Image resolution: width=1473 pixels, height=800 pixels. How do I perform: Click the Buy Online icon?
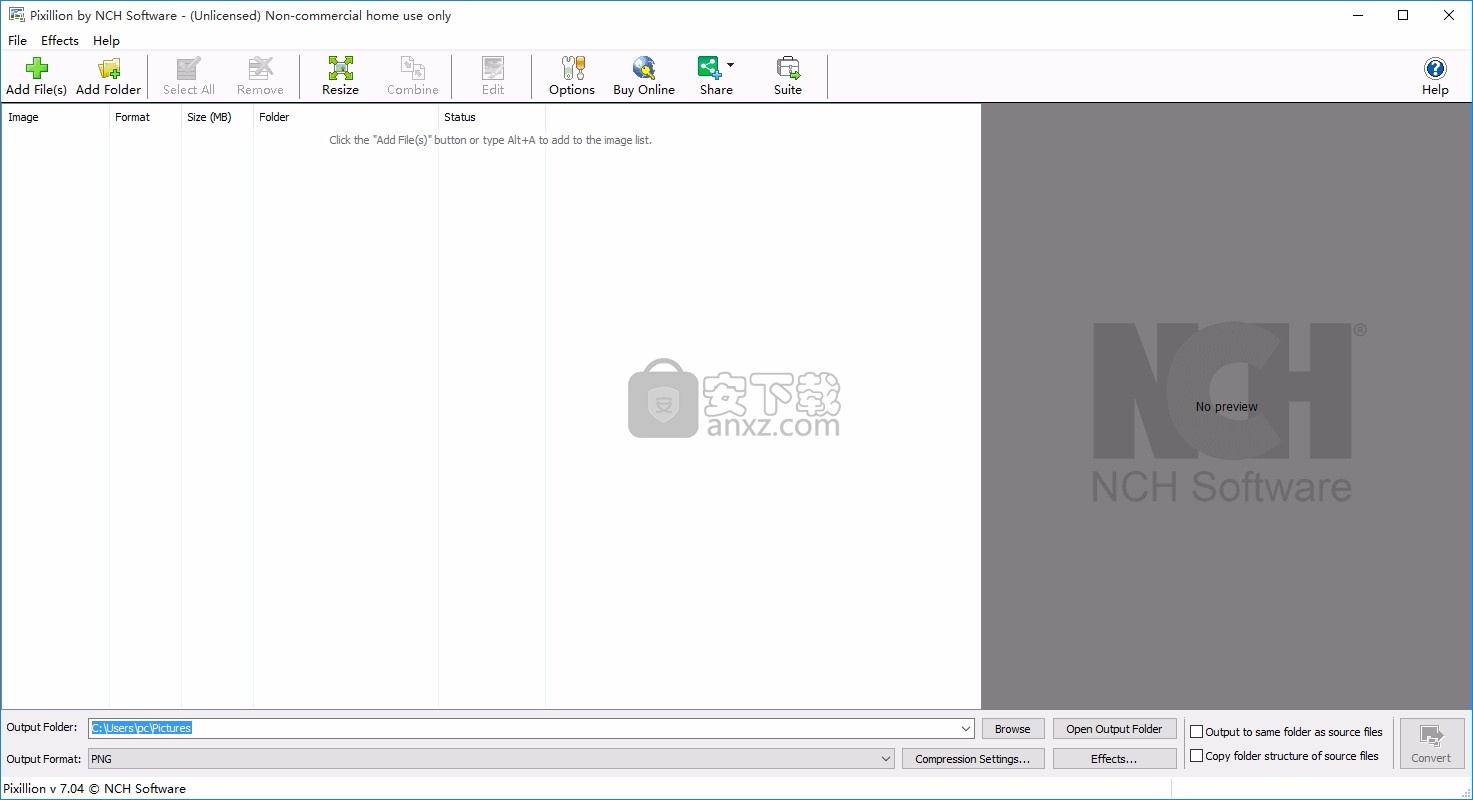pyautogui.click(x=644, y=76)
